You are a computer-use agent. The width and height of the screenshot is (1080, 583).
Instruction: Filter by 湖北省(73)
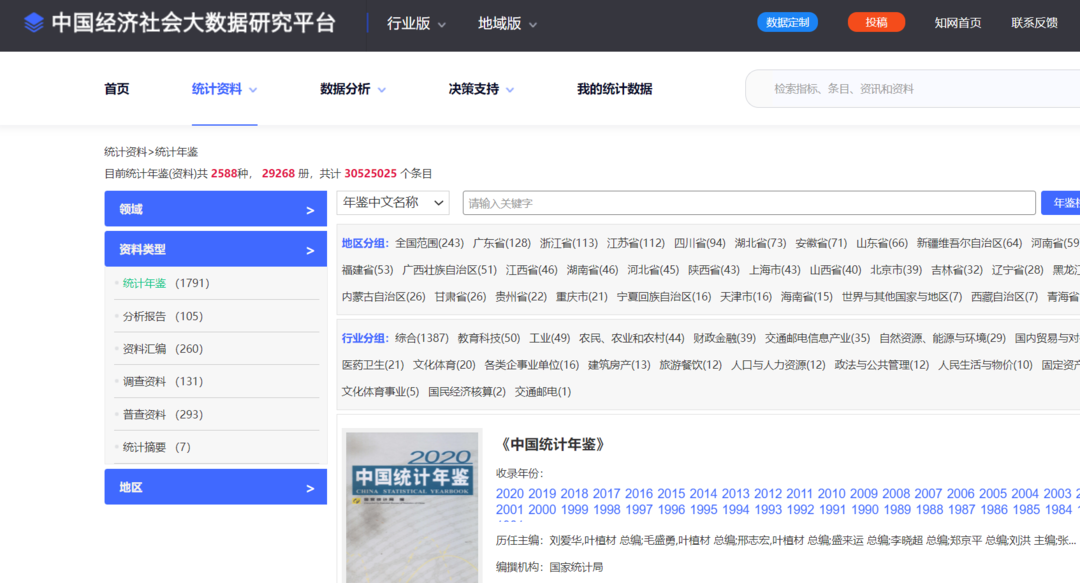(760, 243)
